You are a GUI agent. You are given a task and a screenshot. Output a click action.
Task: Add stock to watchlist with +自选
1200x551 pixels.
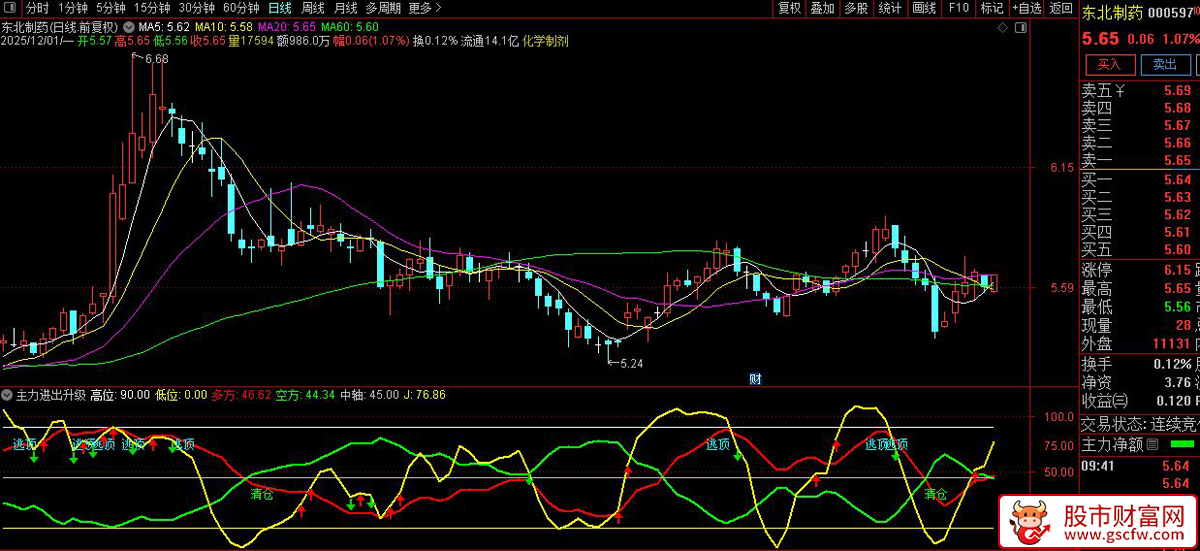pyautogui.click(x=1026, y=8)
